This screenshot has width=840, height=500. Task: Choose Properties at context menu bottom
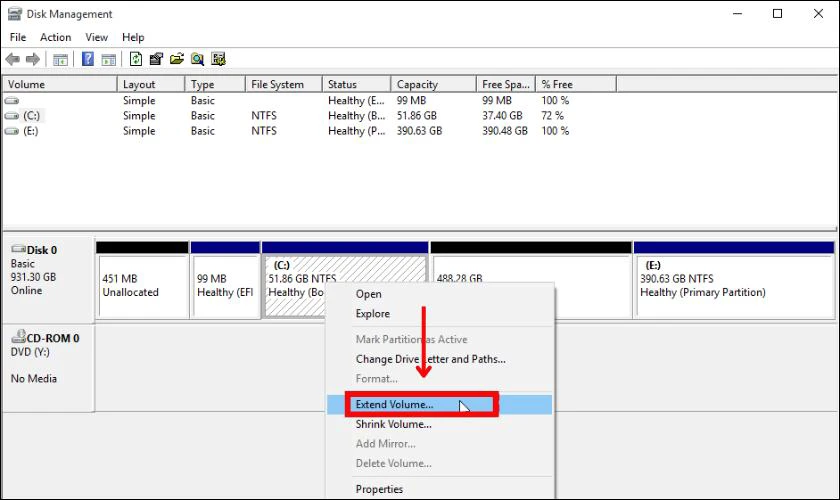click(x=439, y=489)
